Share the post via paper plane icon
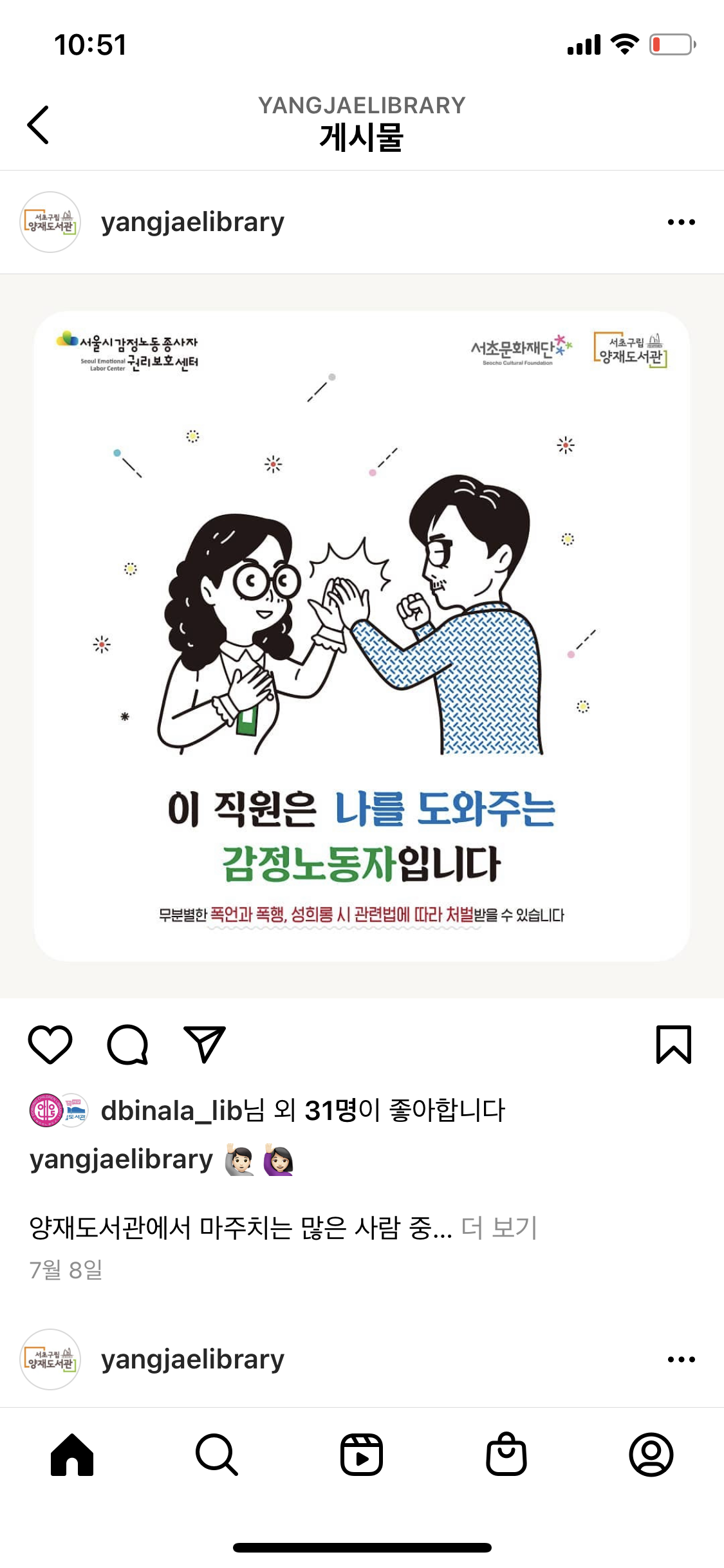 205,1044
